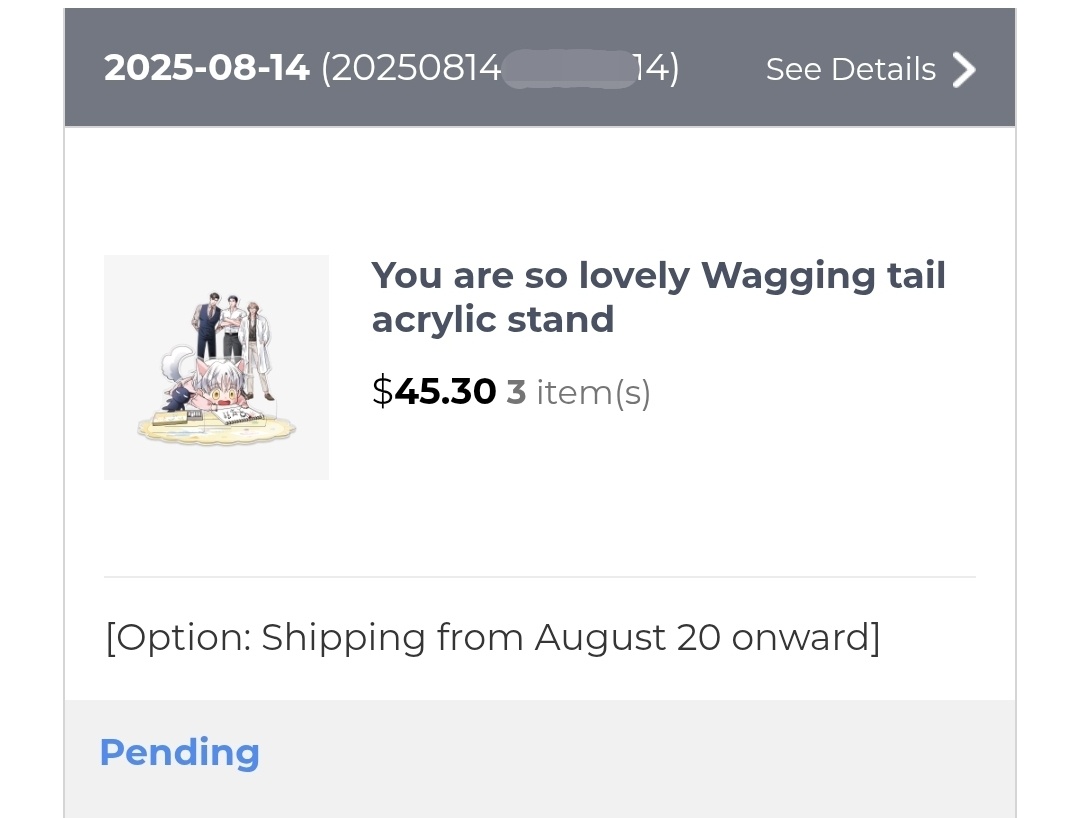Click the acrylic stand product thumbnail
1080x818 pixels.
point(216,367)
